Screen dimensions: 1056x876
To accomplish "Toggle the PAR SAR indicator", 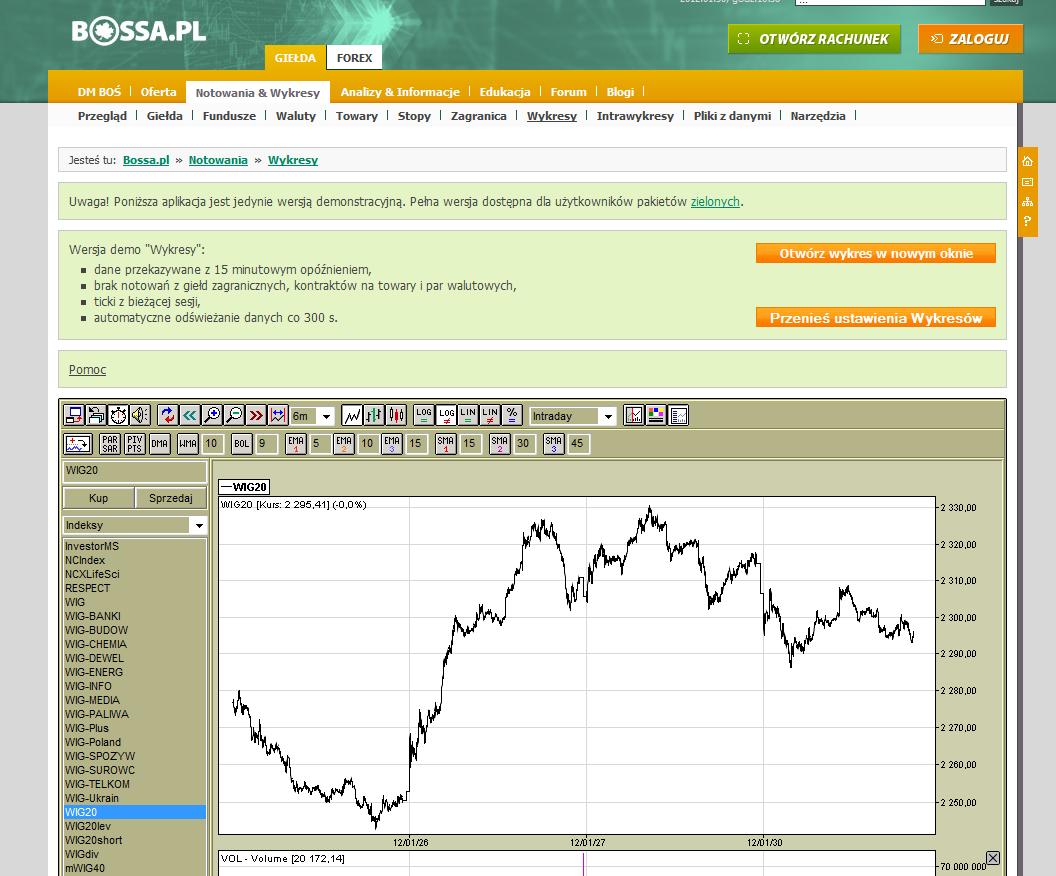I will (x=110, y=444).
